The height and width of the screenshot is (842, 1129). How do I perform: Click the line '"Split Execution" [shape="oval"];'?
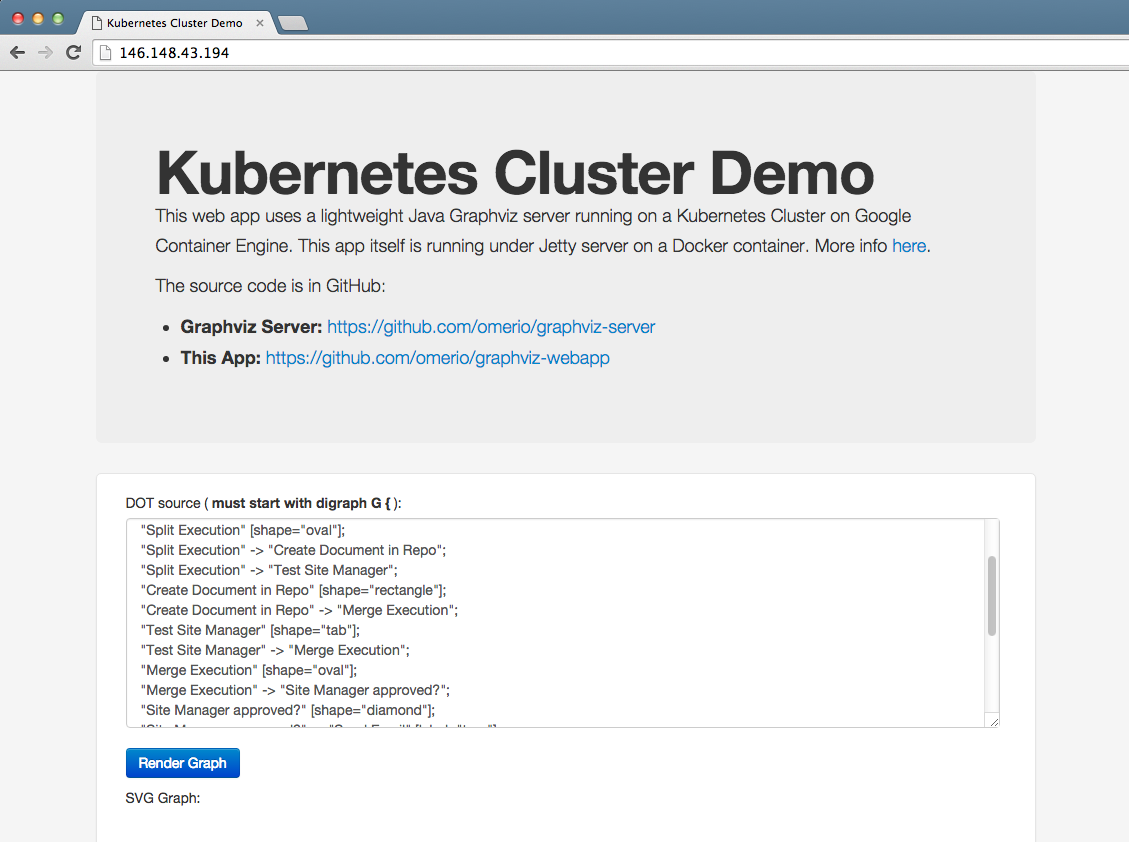pos(243,530)
